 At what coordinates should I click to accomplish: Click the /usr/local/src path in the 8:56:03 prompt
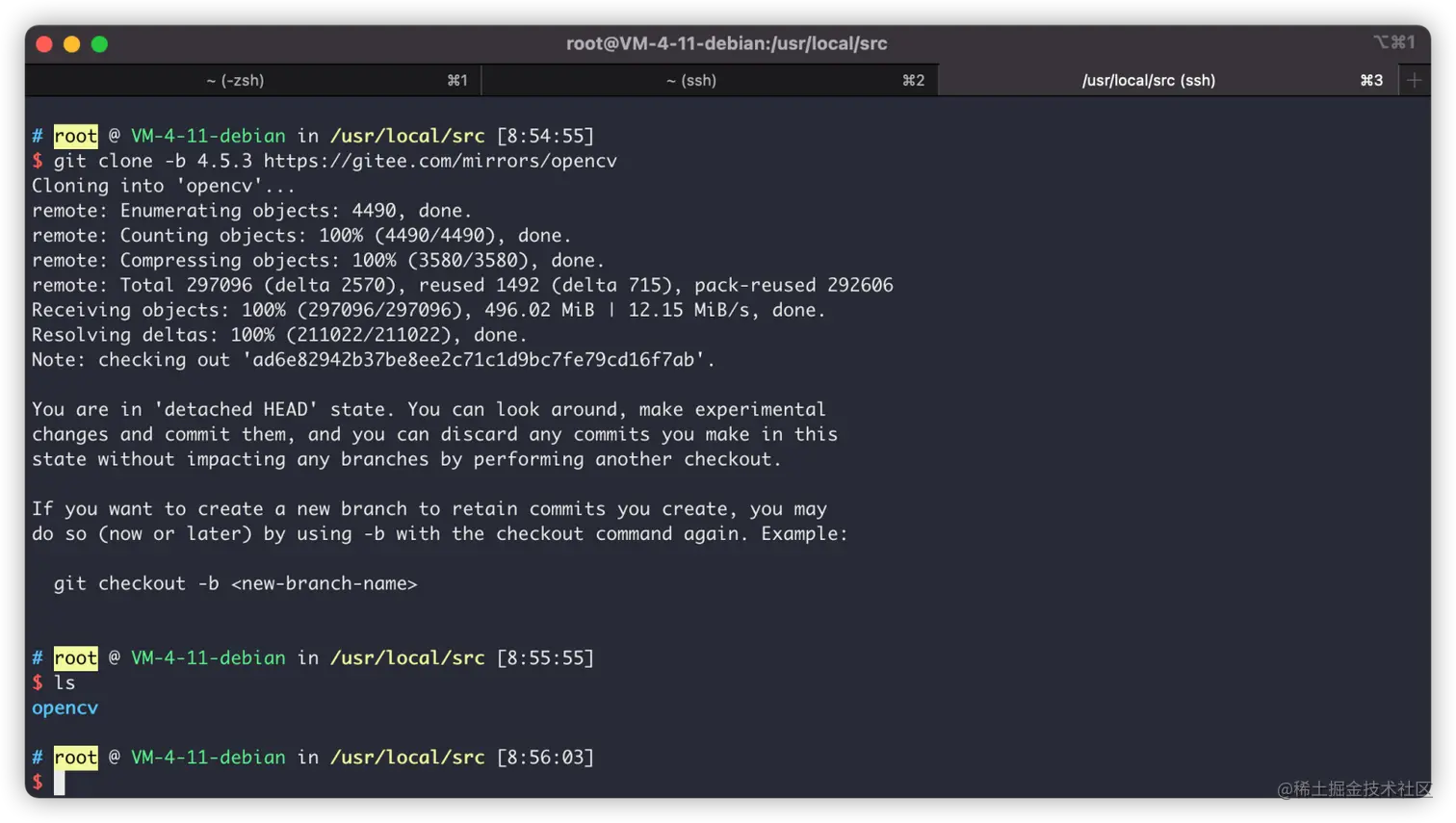tap(407, 758)
